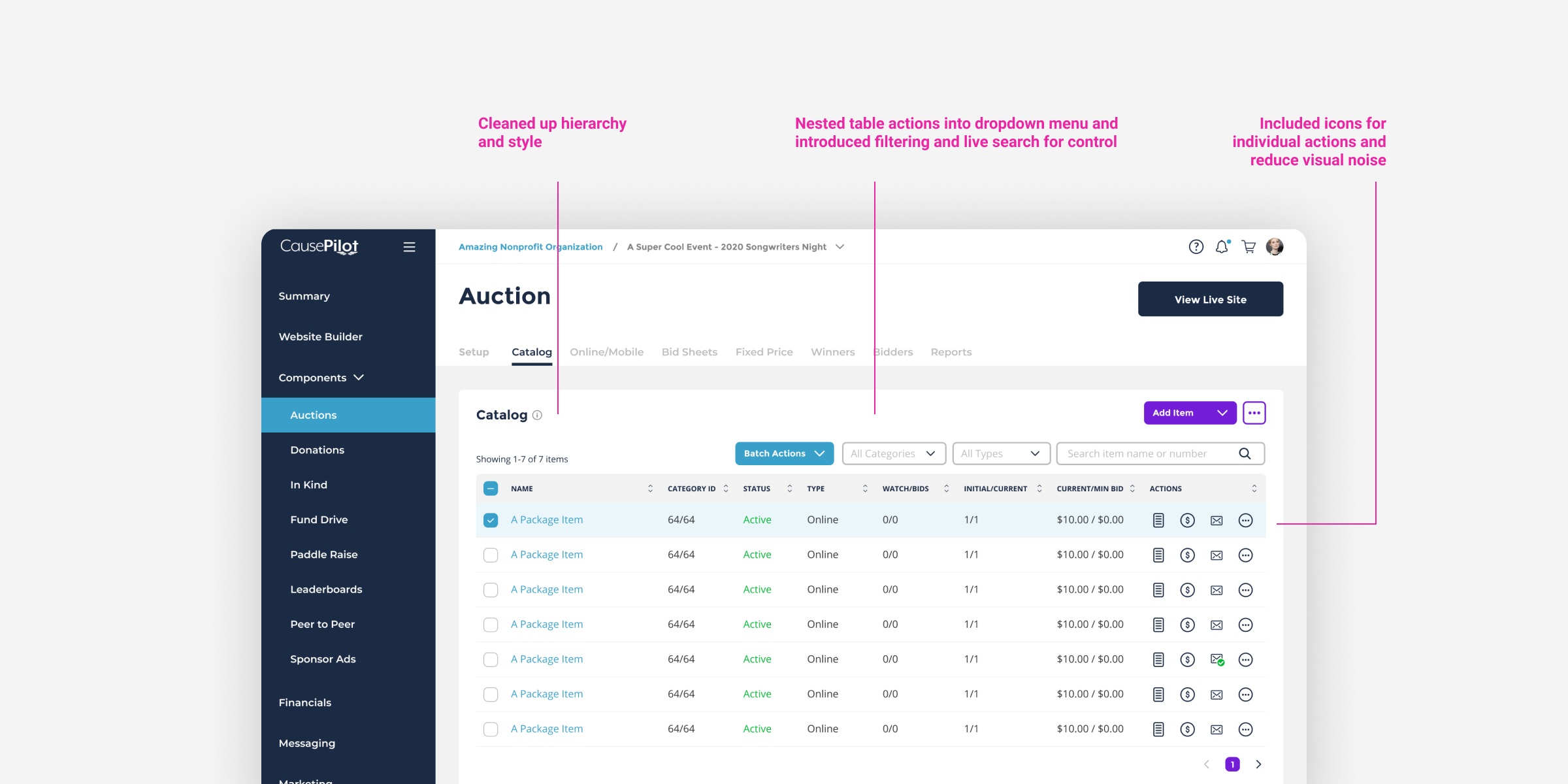The height and width of the screenshot is (784, 1568).
Task: Click envelope icon with green check
Action: point(1217,660)
